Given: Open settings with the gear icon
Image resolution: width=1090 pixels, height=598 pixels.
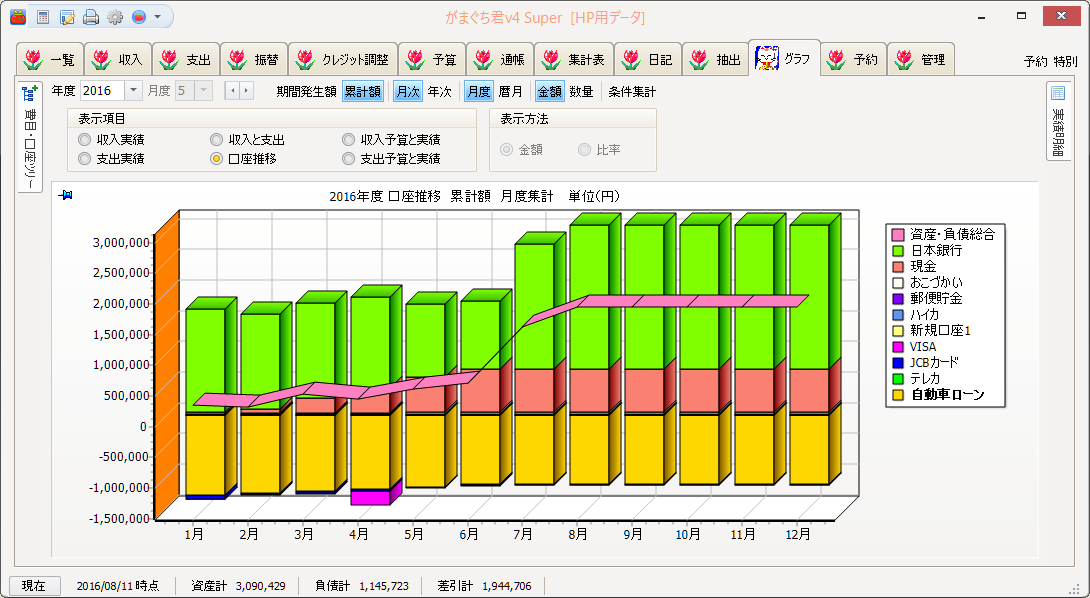Looking at the screenshot, I should pyautogui.click(x=115, y=17).
